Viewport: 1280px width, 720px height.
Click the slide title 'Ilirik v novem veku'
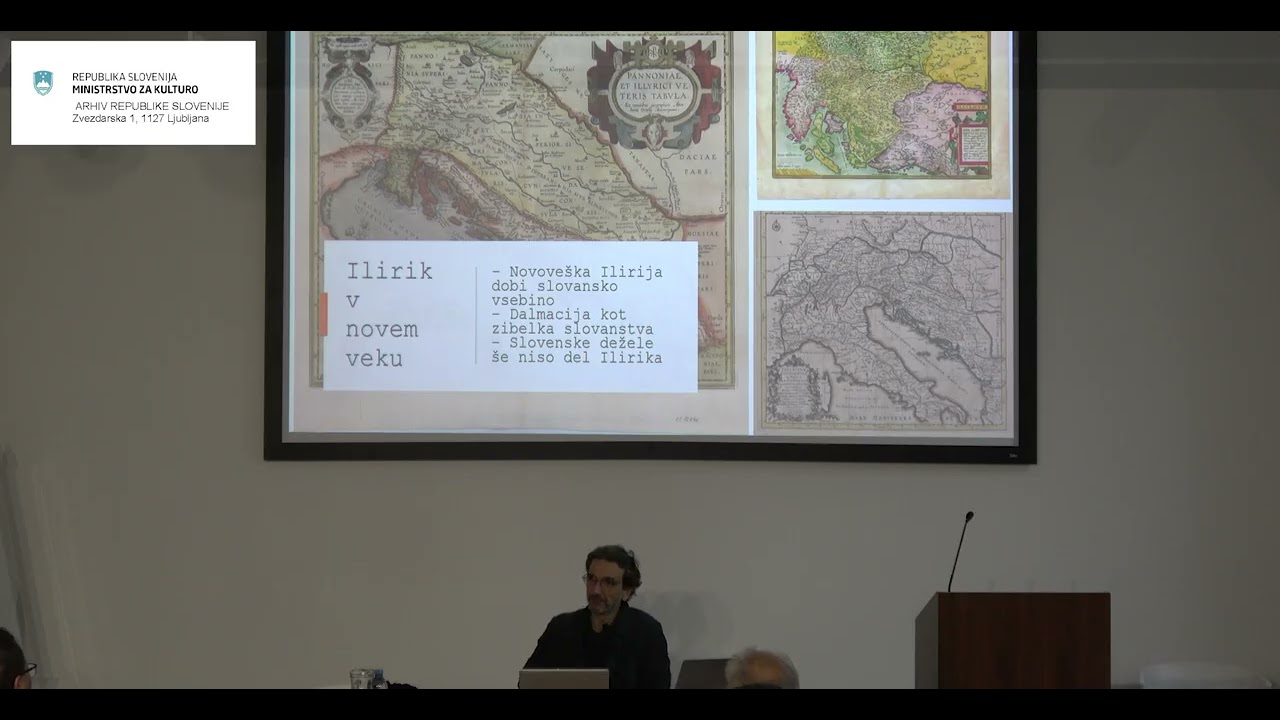point(389,315)
